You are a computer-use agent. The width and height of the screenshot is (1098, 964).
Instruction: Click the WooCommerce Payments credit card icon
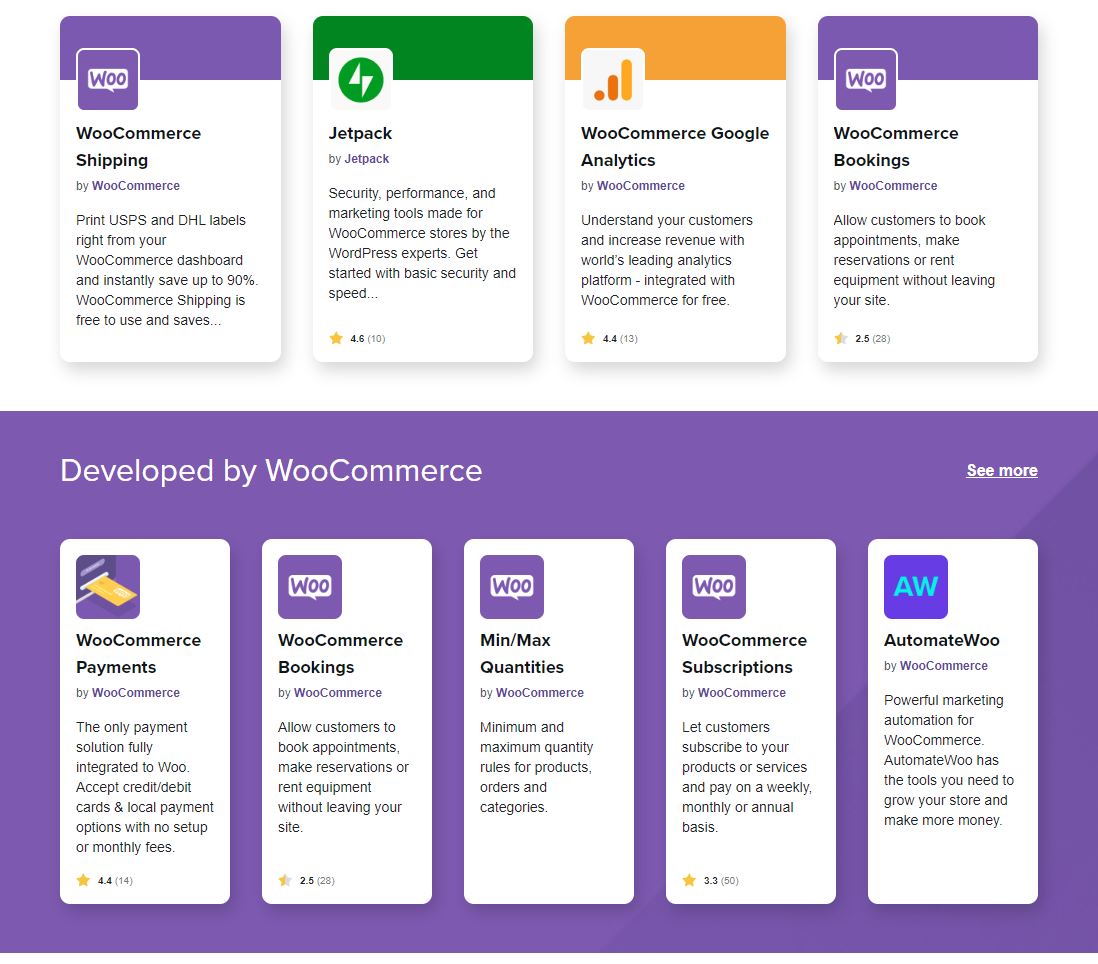tap(108, 587)
